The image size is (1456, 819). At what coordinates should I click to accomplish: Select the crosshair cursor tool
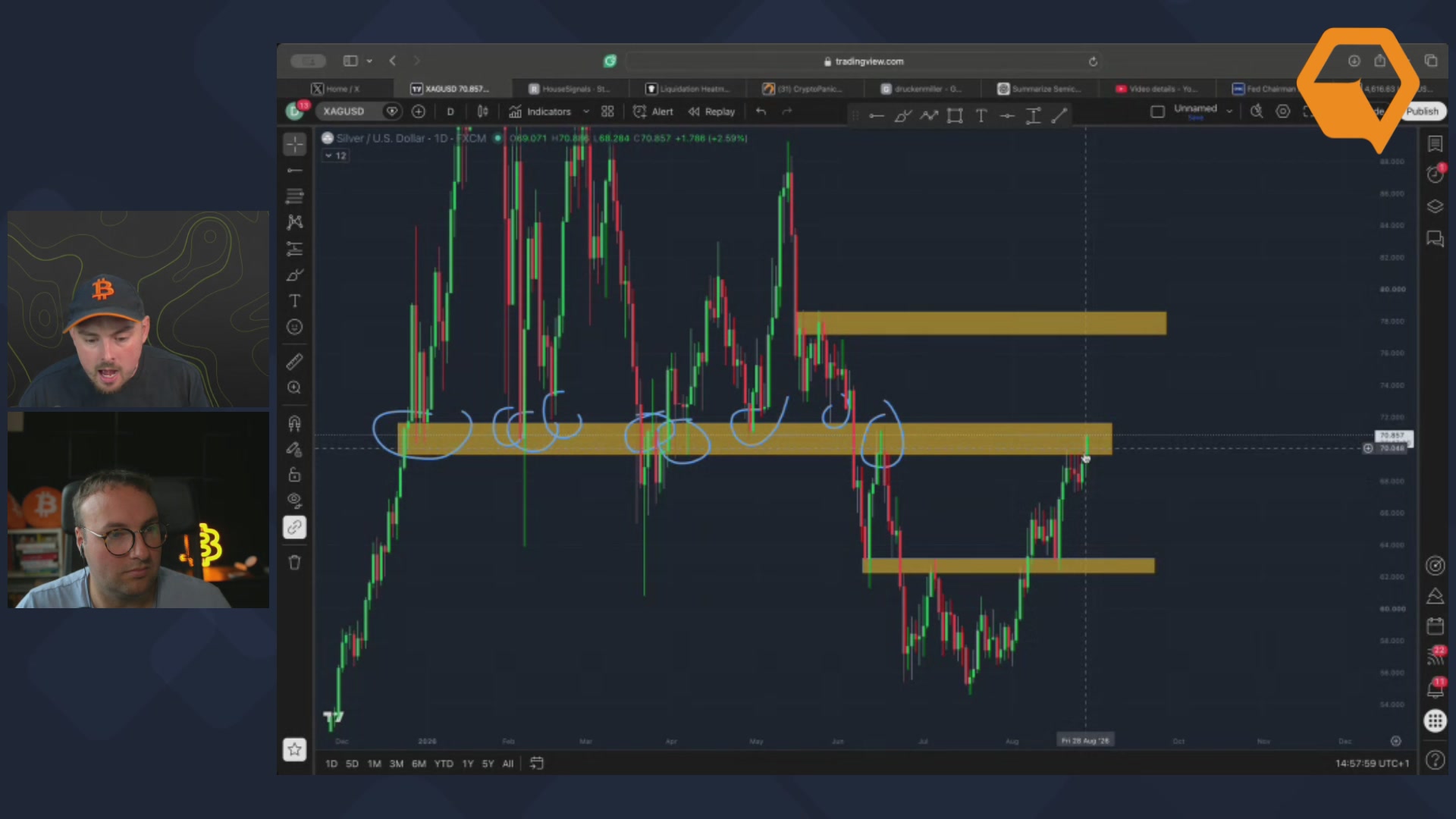tap(295, 144)
